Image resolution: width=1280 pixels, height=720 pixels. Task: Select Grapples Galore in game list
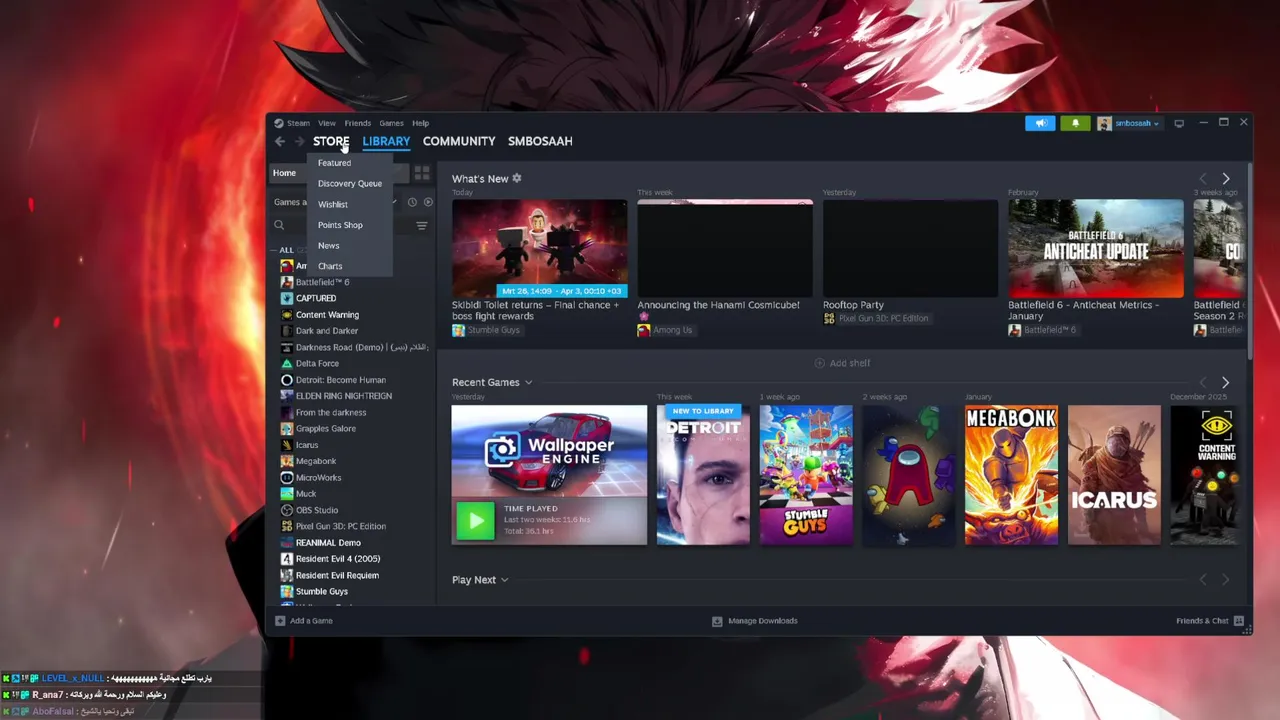pyautogui.click(x=326, y=429)
